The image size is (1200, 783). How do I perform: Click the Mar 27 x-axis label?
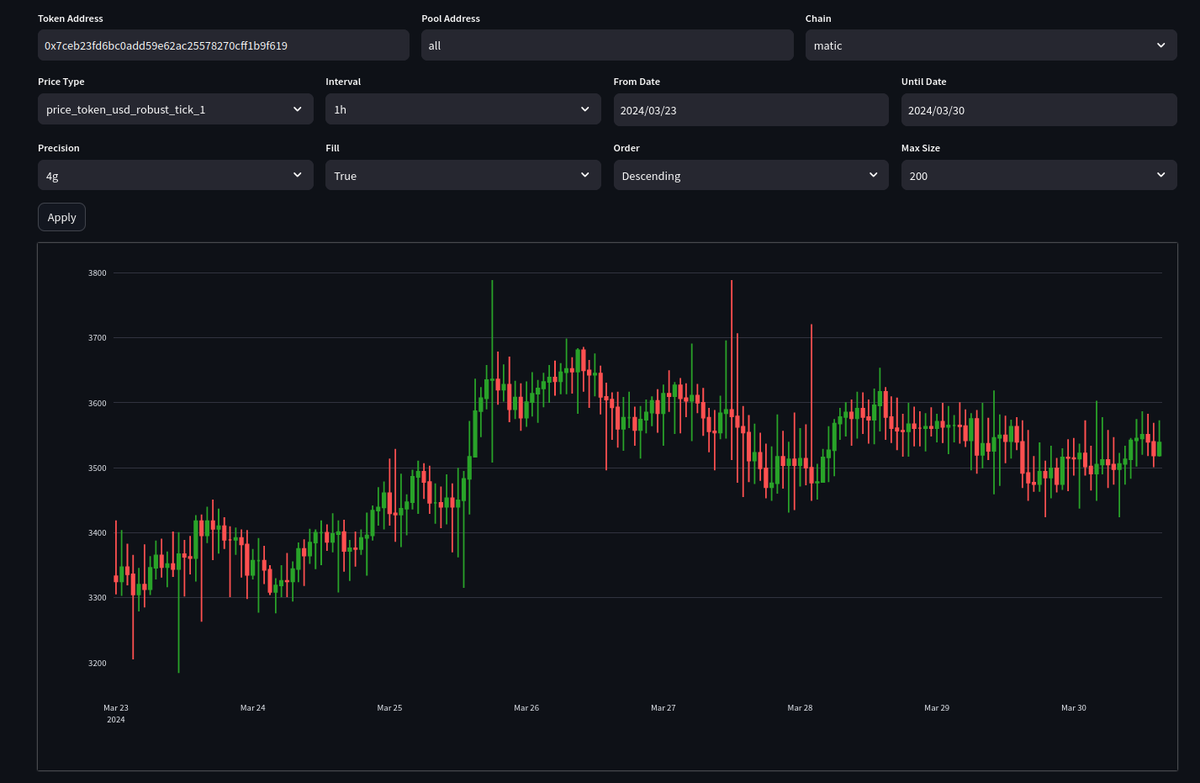[x=663, y=708]
